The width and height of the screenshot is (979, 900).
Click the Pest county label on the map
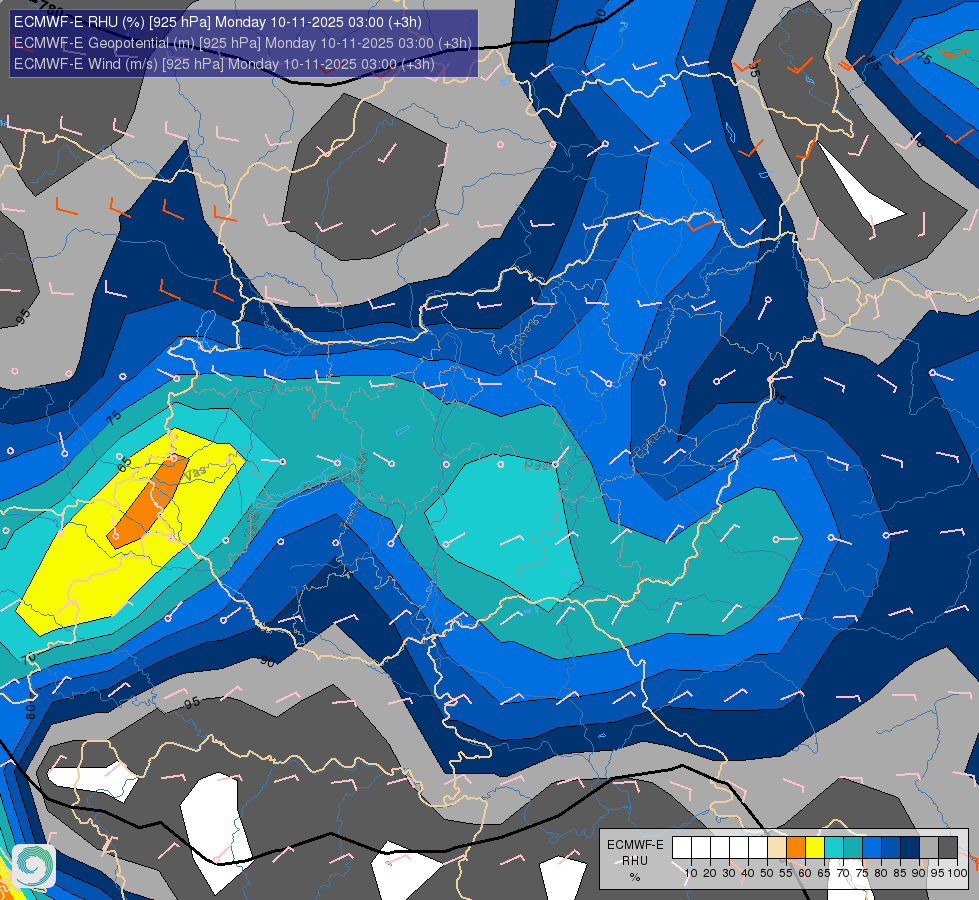[x=537, y=465]
